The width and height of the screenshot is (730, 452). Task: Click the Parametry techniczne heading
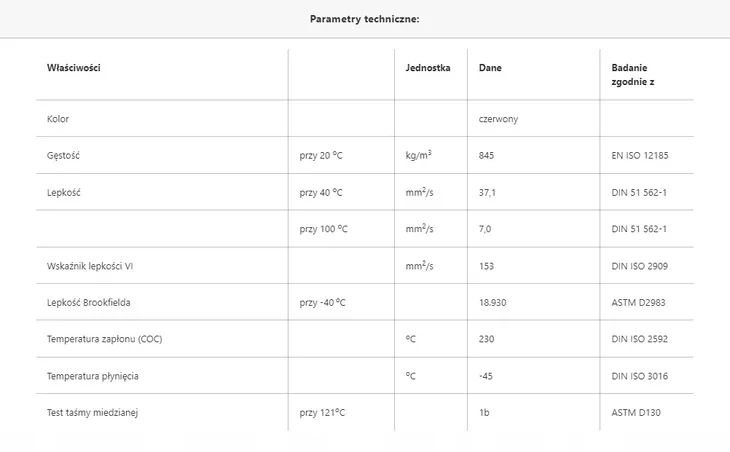tap(365, 19)
